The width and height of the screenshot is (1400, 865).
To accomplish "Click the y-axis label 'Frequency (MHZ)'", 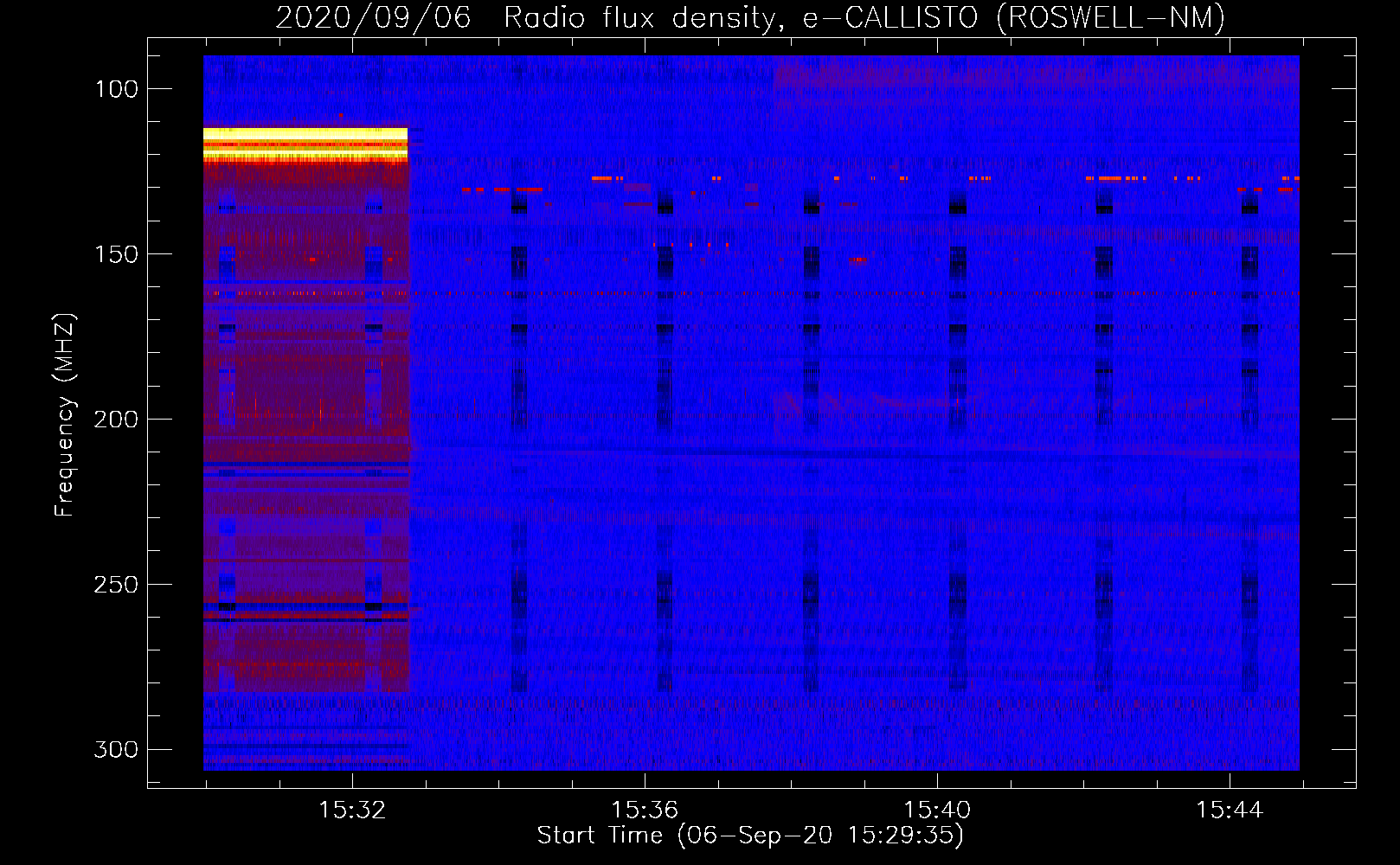I will click(x=65, y=414).
